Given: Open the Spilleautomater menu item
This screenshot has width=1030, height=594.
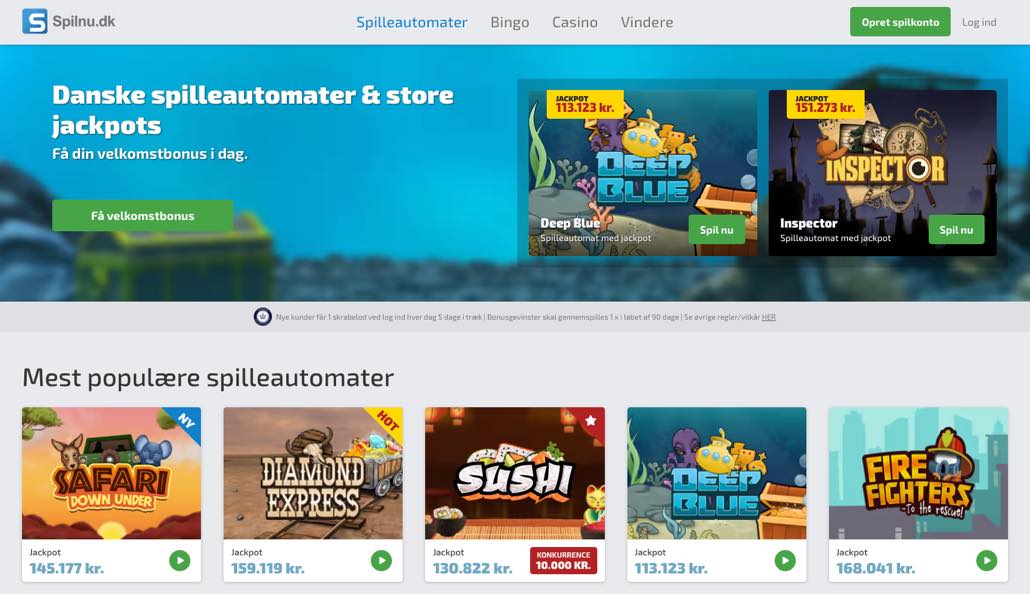Looking at the screenshot, I should [x=412, y=22].
